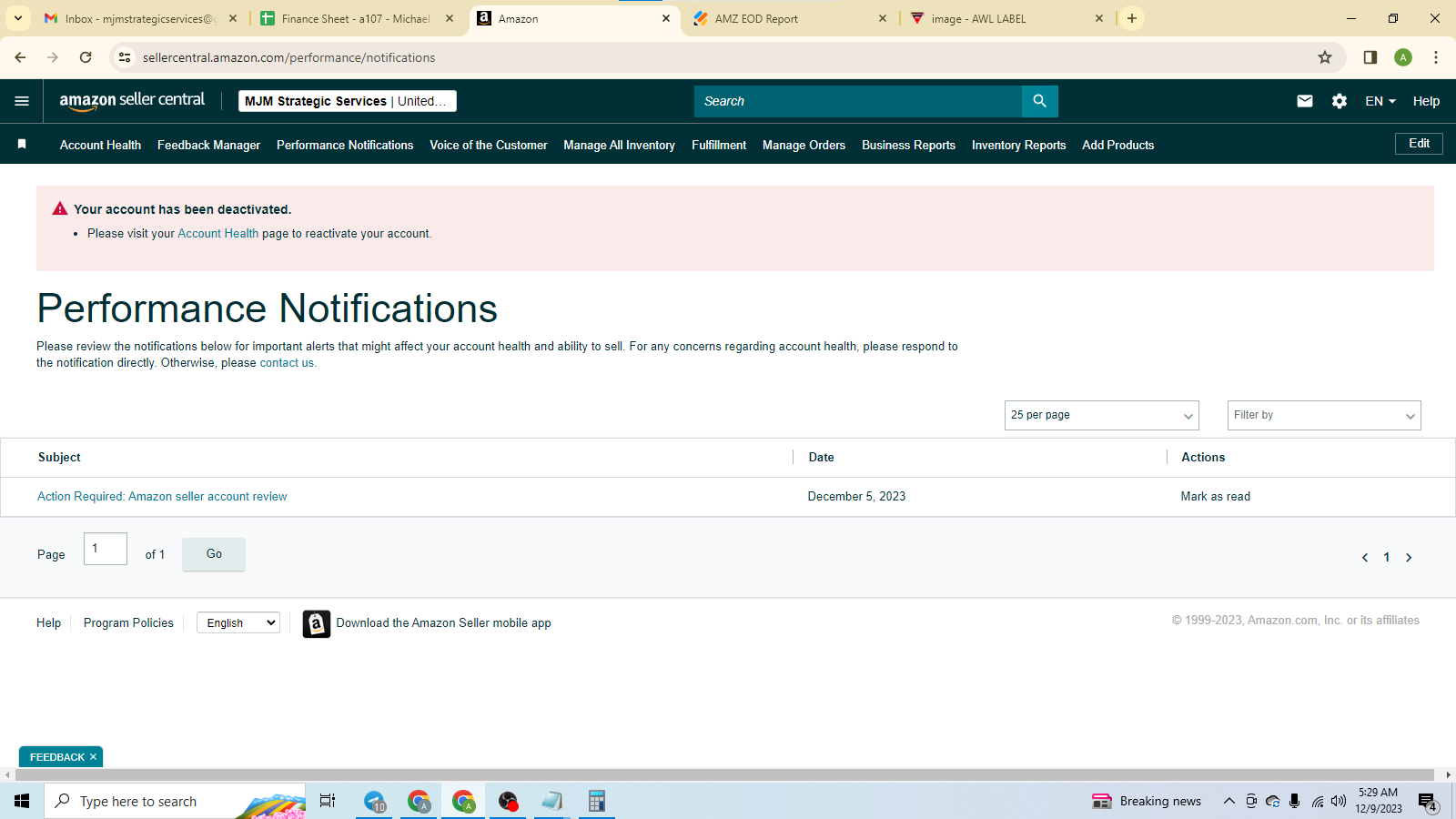Go to next page arrow in pagination
Viewport: 1456px width, 819px height.
tap(1409, 557)
